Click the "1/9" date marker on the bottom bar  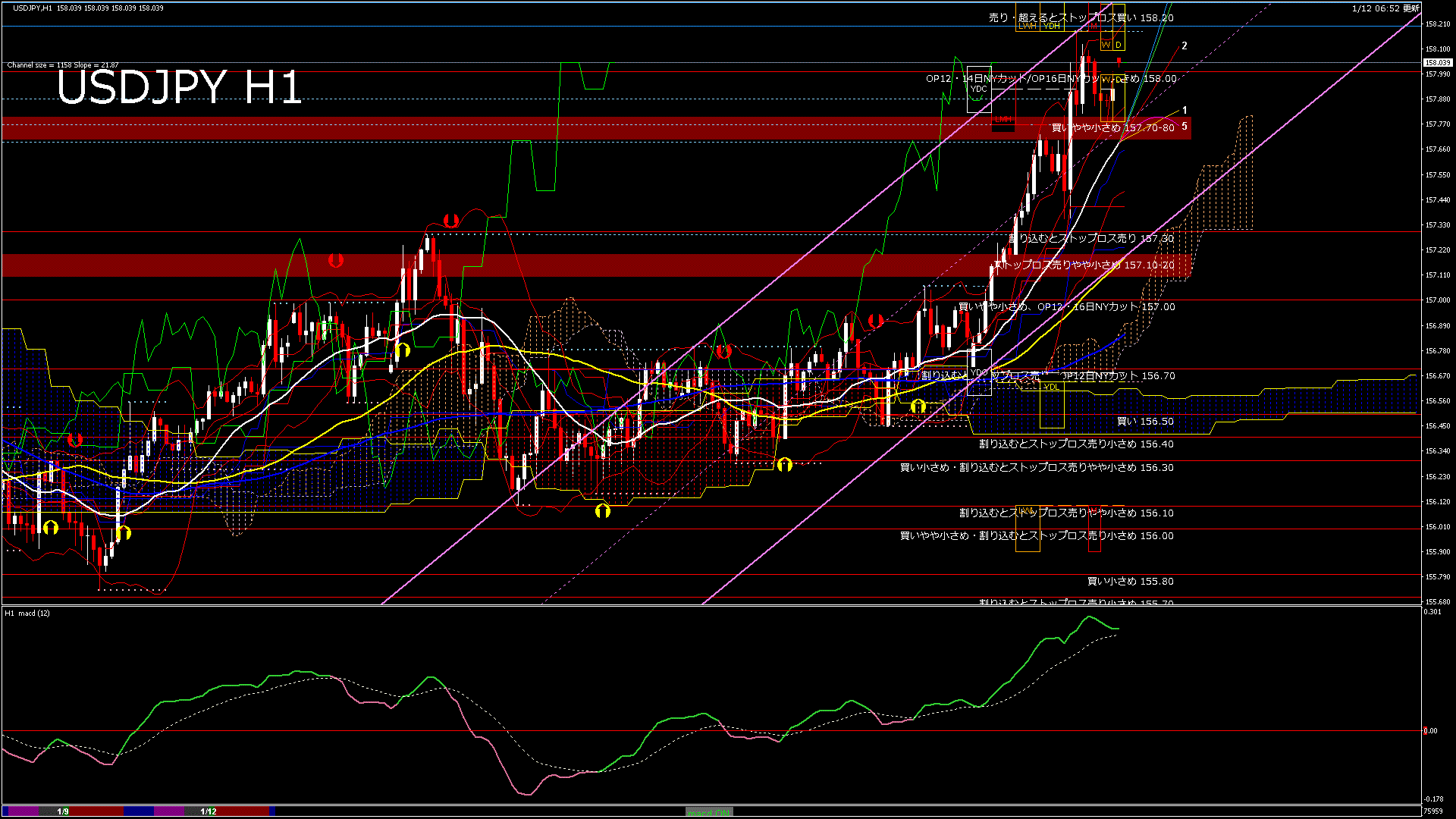point(63,811)
